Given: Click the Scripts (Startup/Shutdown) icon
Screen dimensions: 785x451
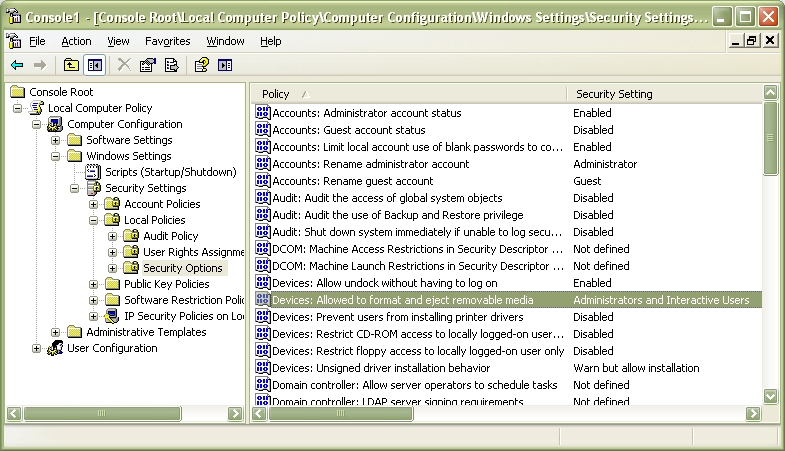Looking at the screenshot, I should point(93,172).
